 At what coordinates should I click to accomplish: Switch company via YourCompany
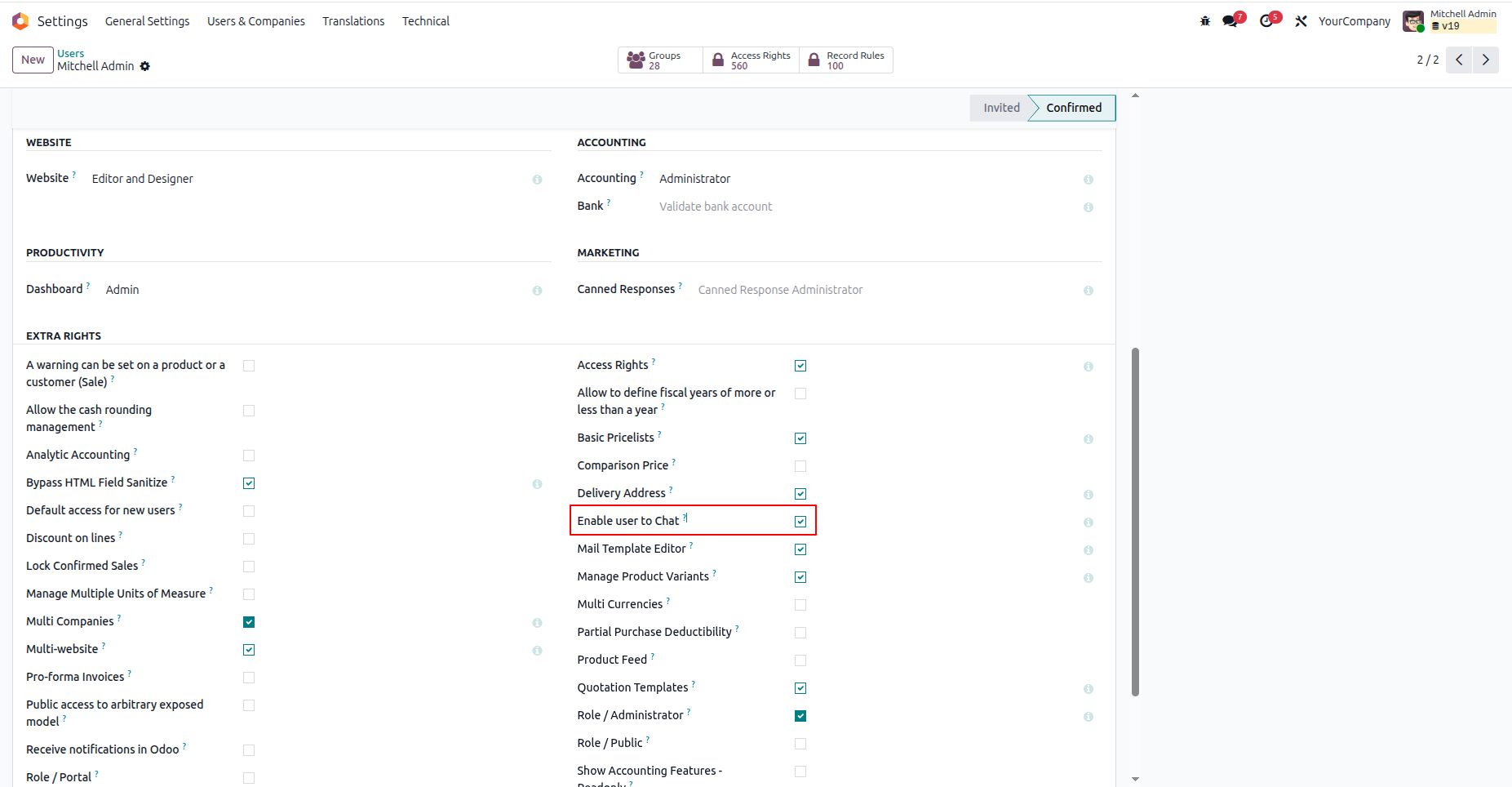pyautogui.click(x=1355, y=21)
